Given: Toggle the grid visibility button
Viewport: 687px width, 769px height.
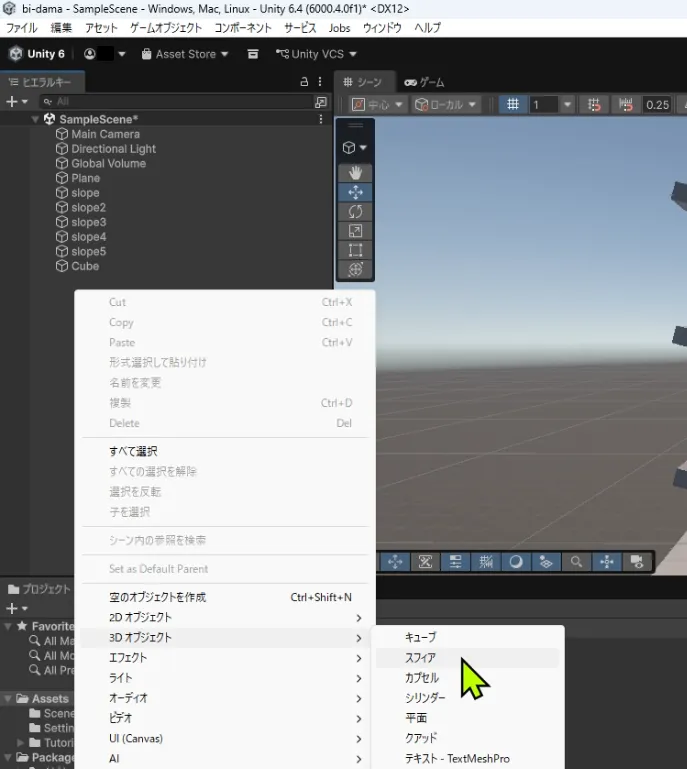Looking at the screenshot, I should coord(513,105).
